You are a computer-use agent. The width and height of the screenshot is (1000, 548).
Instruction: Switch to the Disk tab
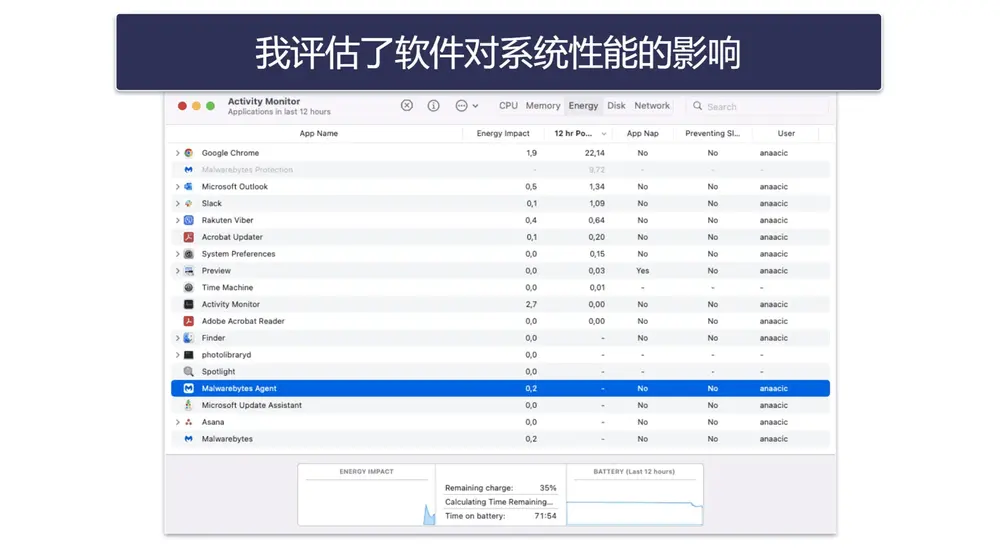[616, 106]
